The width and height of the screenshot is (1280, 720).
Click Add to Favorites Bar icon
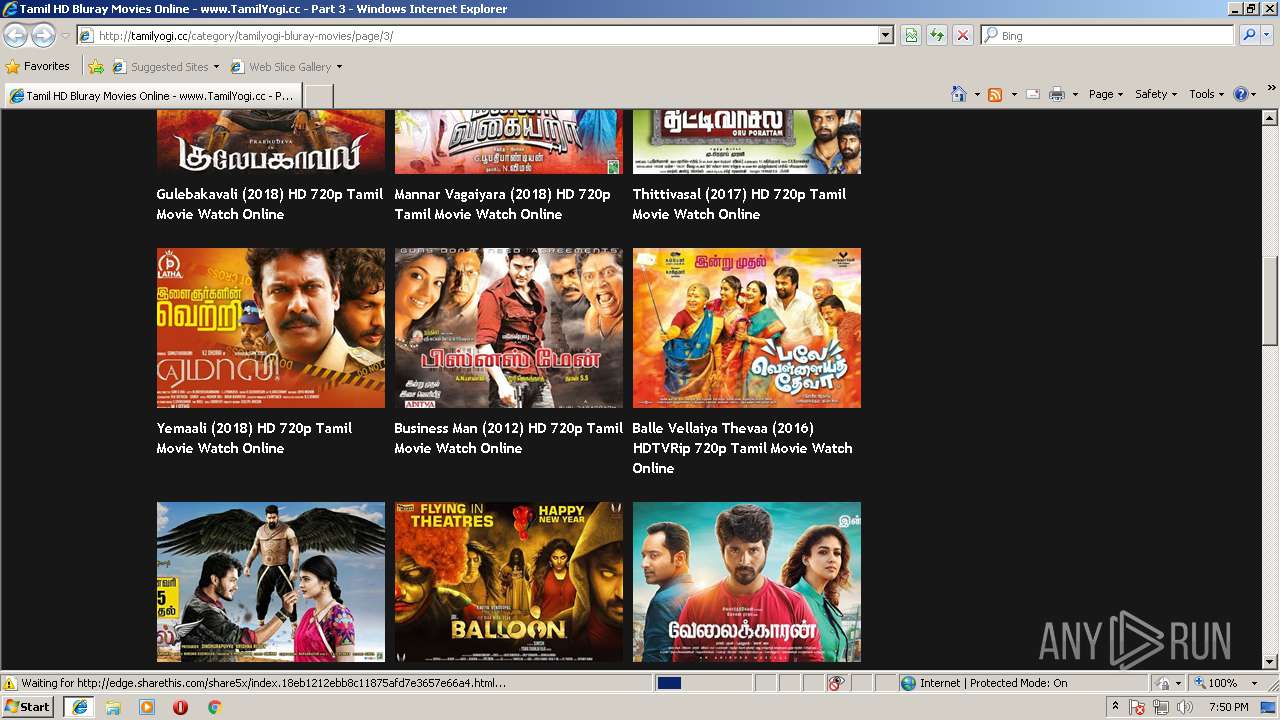pyautogui.click(x=95, y=67)
